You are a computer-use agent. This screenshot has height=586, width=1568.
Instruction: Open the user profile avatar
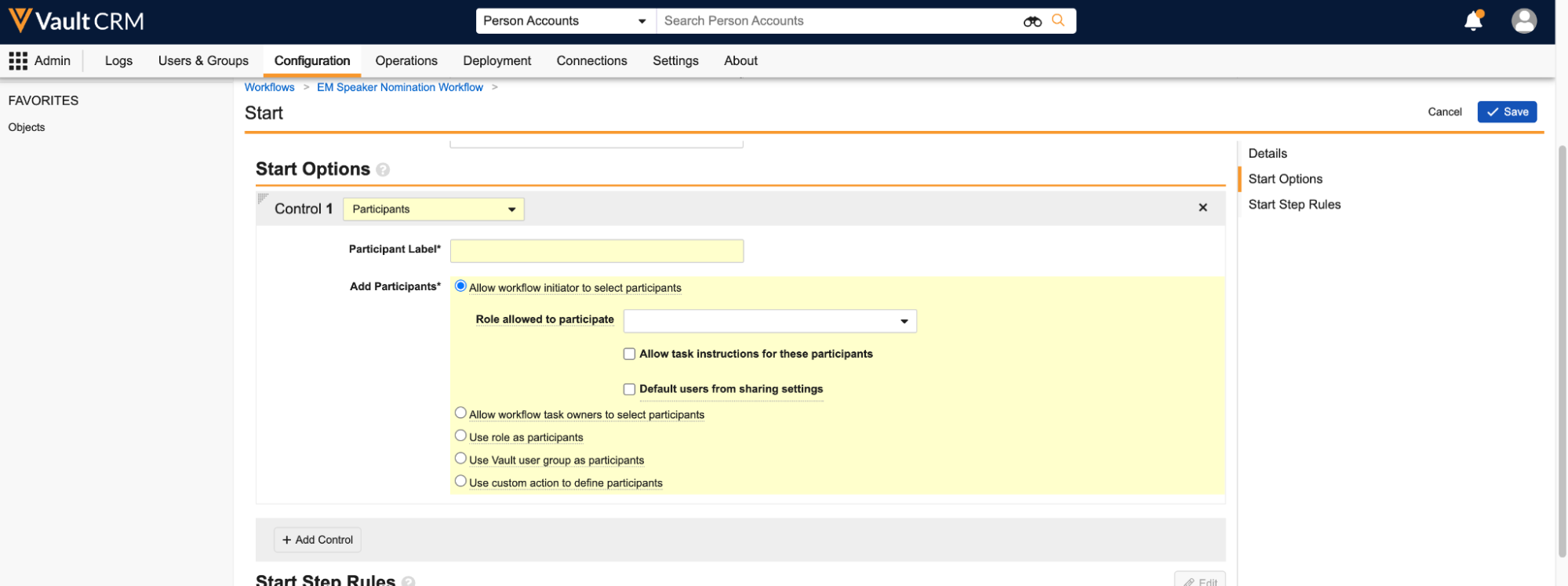point(1523,21)
